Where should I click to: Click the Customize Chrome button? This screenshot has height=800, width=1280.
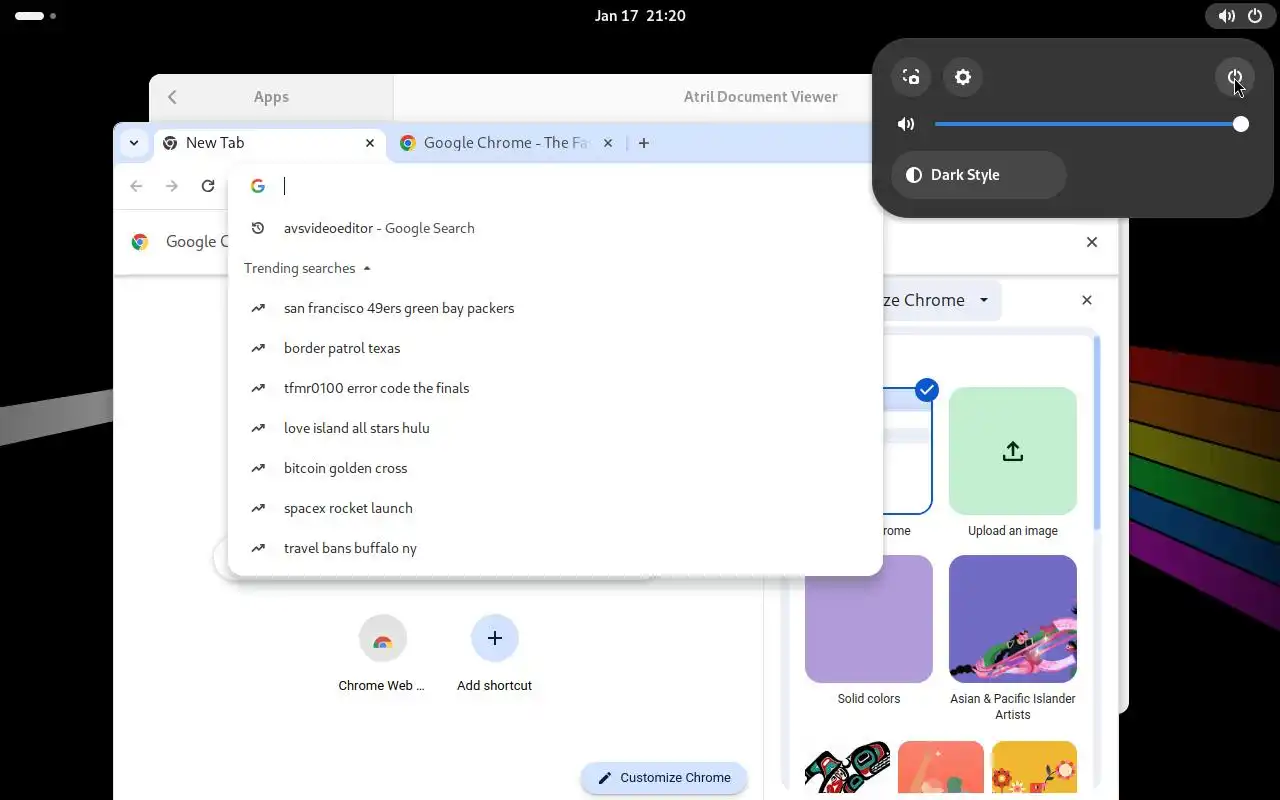tap(664, 778)
